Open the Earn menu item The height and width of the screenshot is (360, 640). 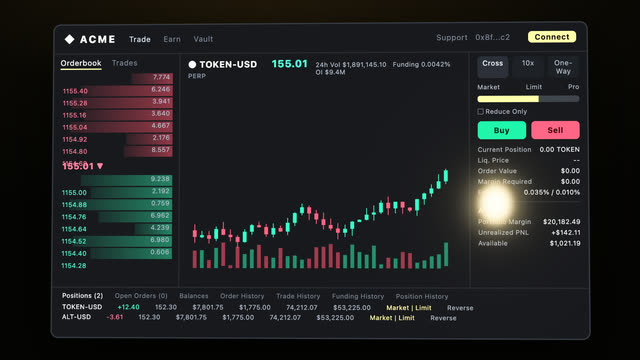tap(172, 39)
